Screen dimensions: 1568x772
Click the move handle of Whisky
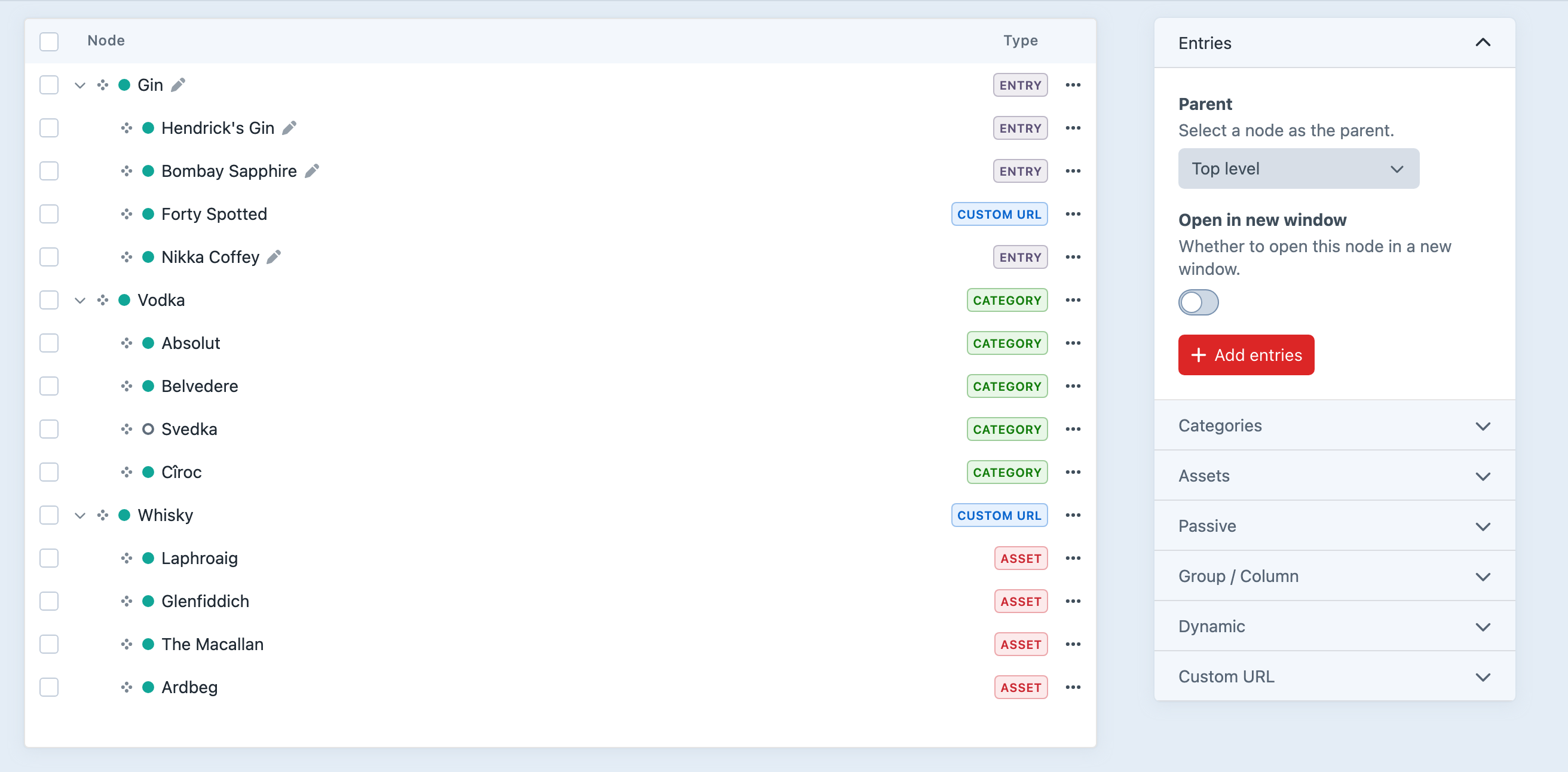(x=103, y=515)
